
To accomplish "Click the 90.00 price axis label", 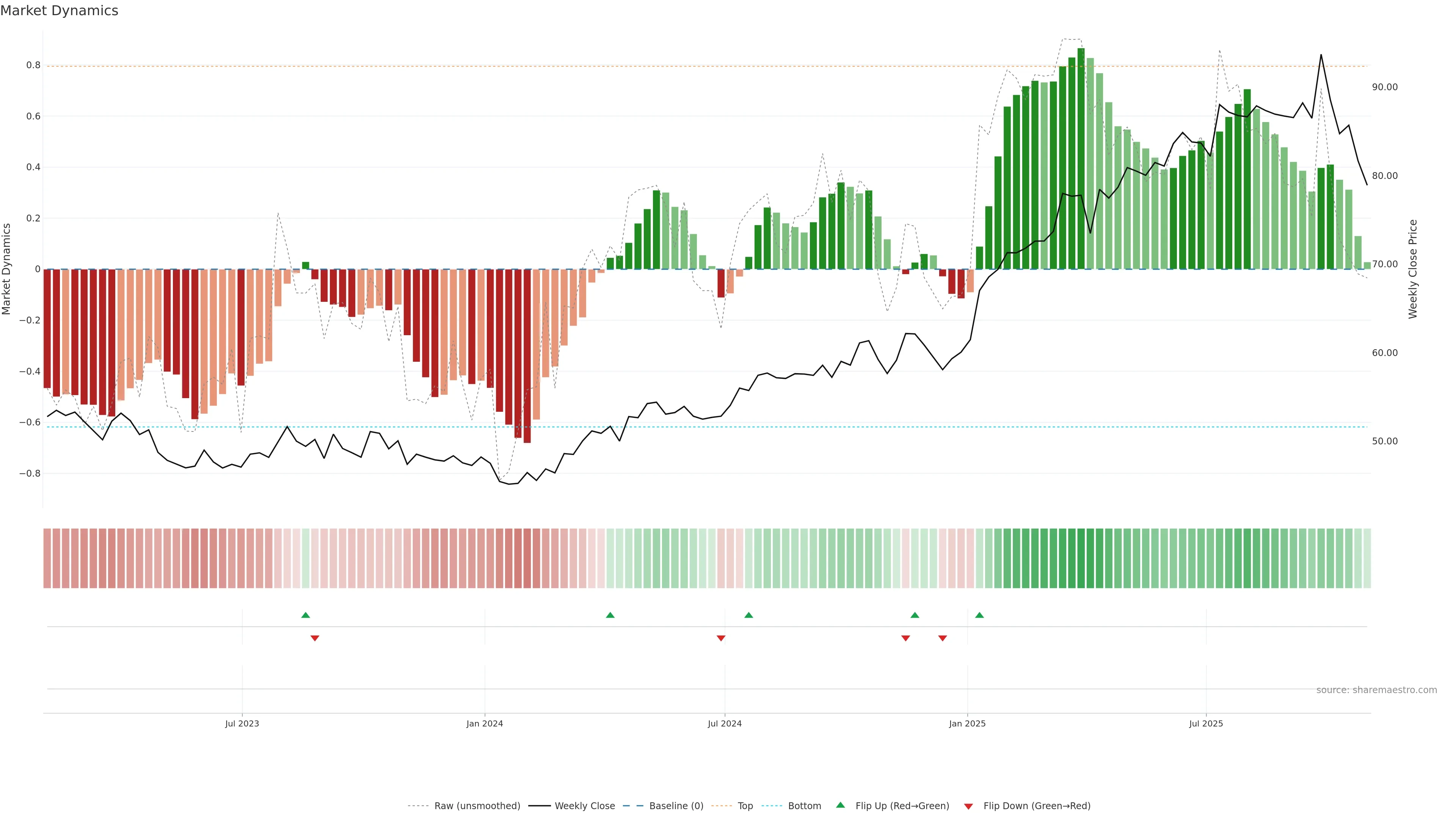I will [x=1384, y=87].
